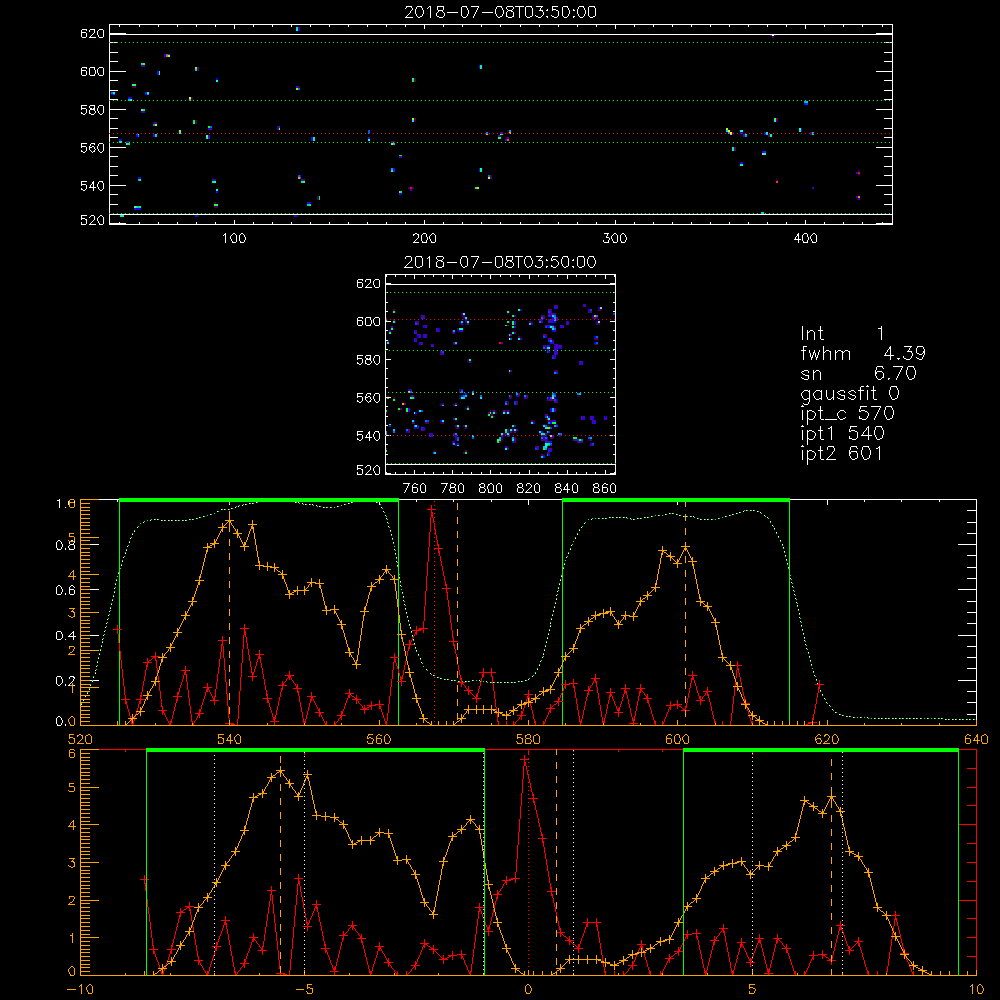The width and height of the screenshot is (1000, 1000).
Task: Click the x-axis label -5 on bottom plot
Action: pos(304,990)
